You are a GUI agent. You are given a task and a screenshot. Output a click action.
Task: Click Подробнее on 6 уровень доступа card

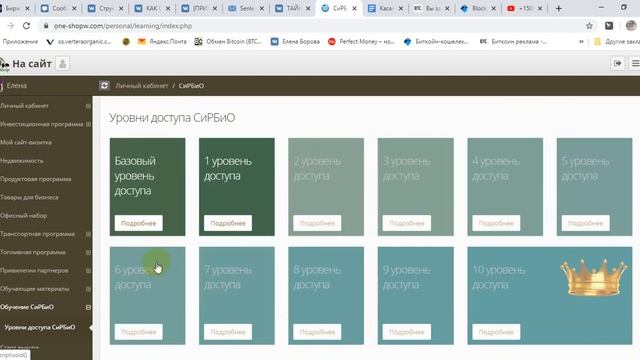(139, 332)
